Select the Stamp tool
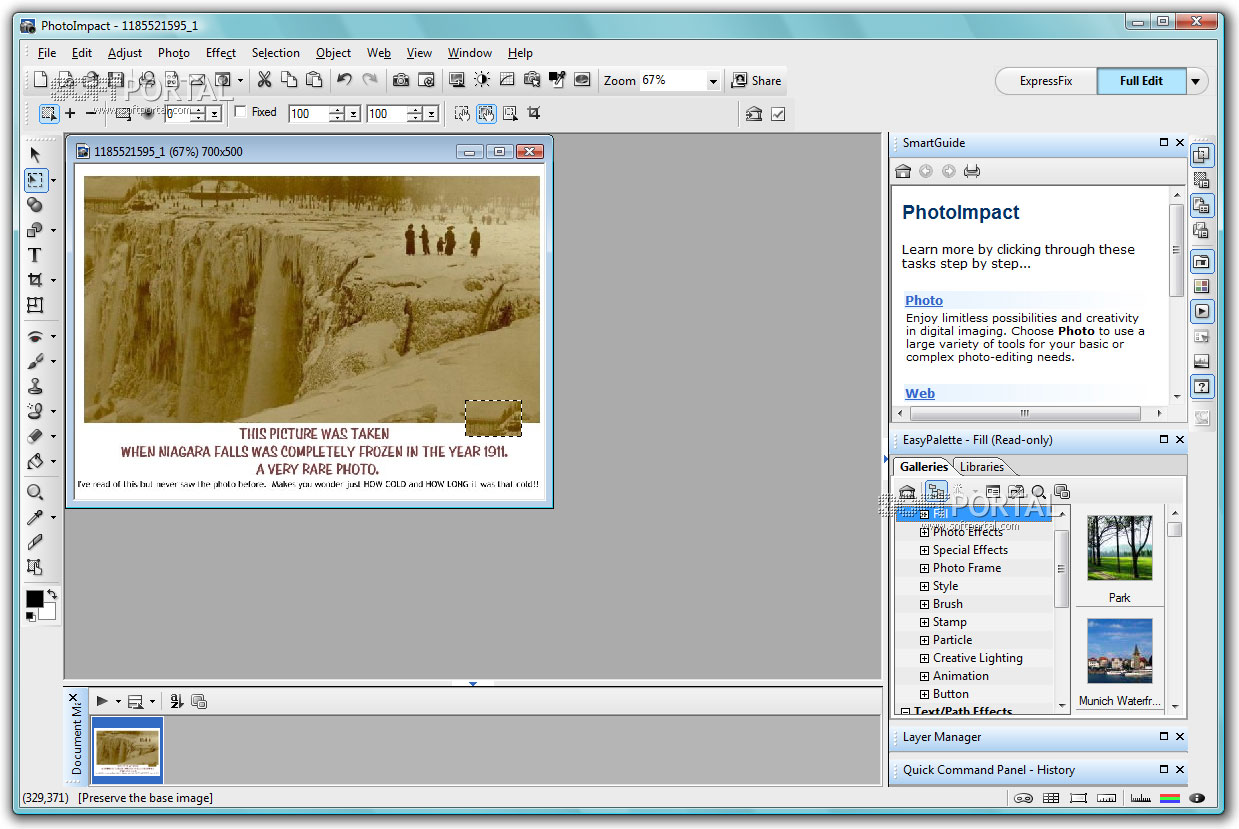This screenshot has width=1239, height=829. pyautogui.click(x=35, y=386)
